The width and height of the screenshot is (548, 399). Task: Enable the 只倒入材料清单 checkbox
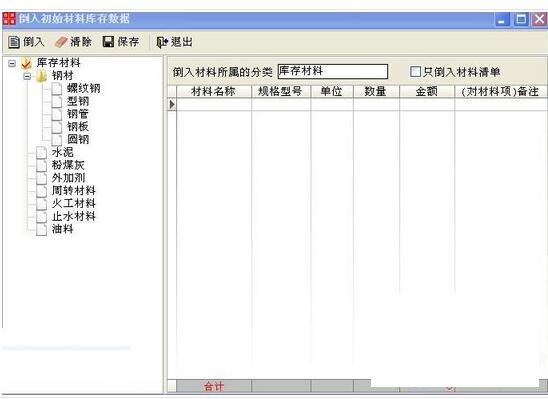[x=415, y=72]
